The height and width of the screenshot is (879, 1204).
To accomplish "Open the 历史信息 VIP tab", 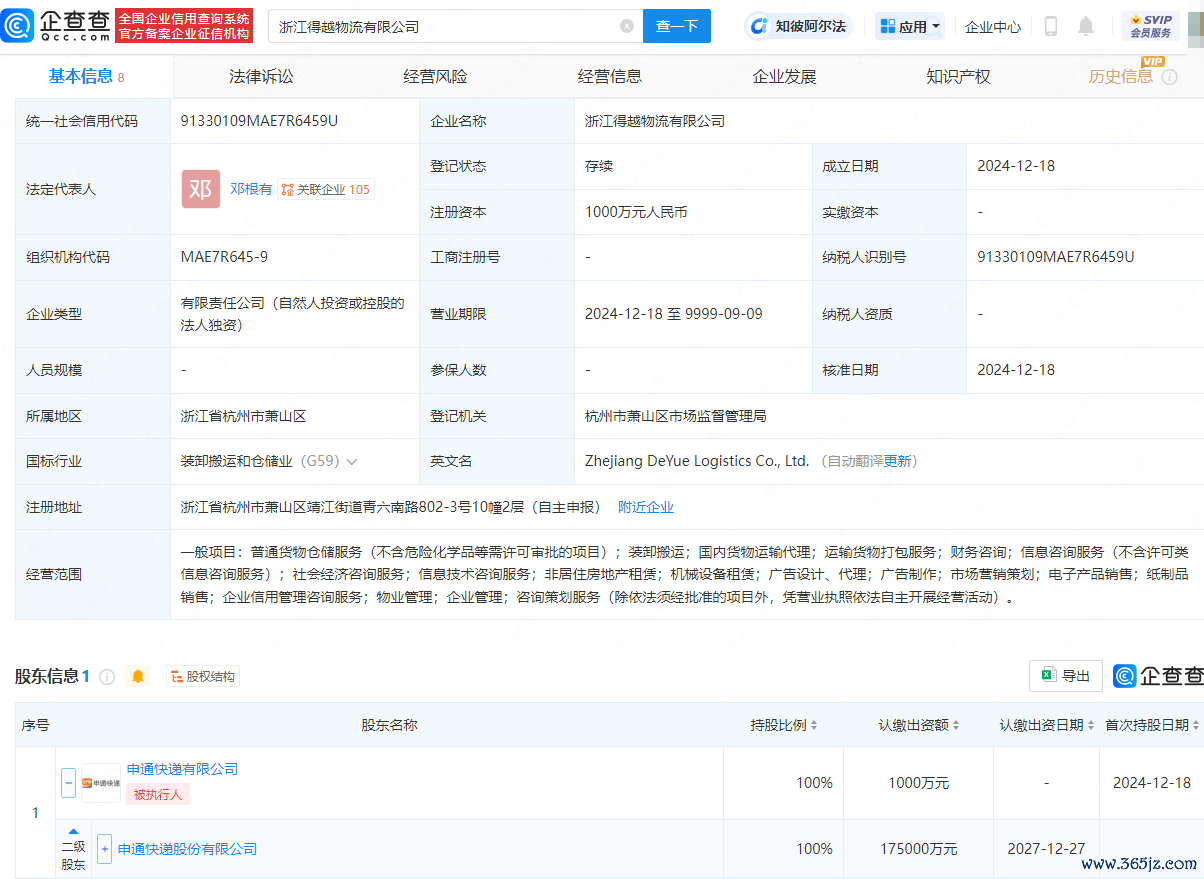I will (x=1121, y=77).
